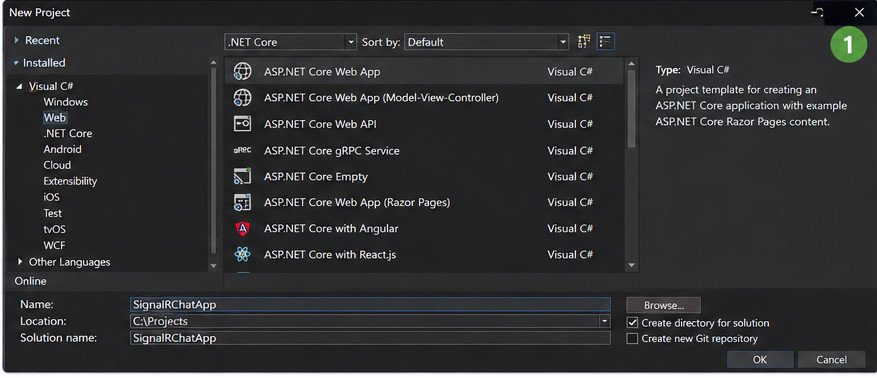Confirm with the OK button

coord(760,360)
